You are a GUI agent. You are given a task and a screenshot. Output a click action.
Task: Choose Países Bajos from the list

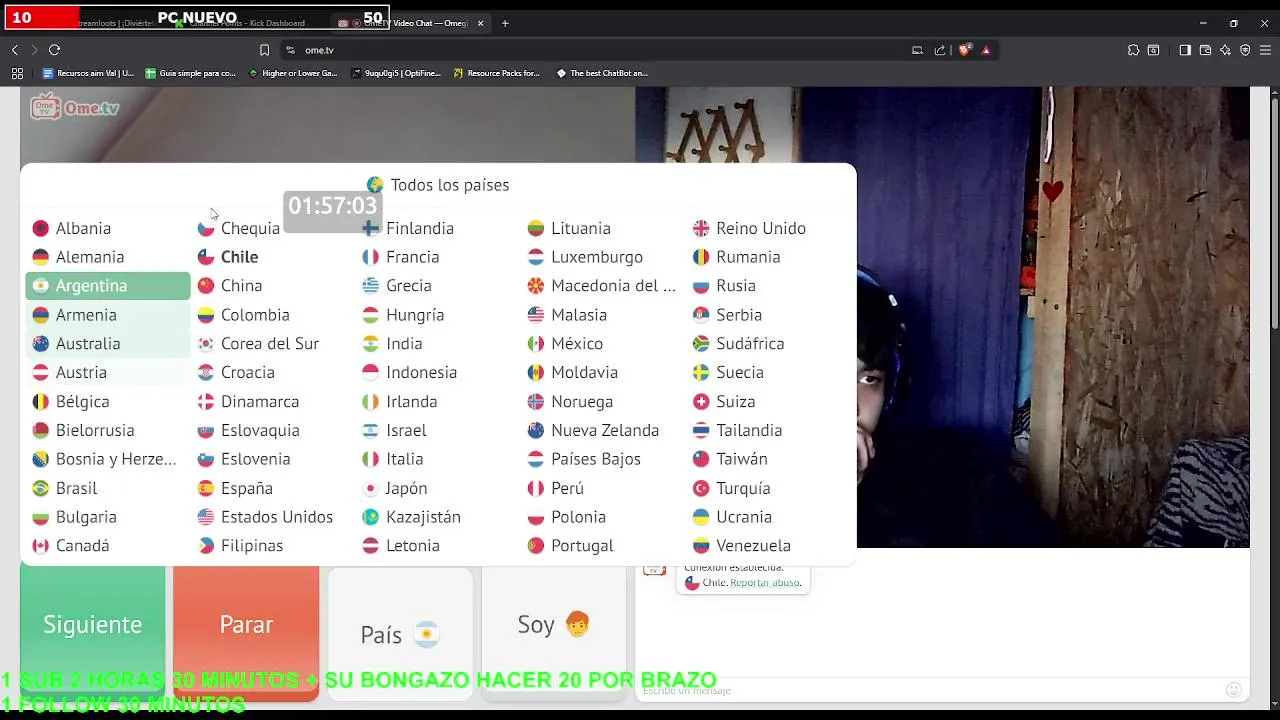603,459
